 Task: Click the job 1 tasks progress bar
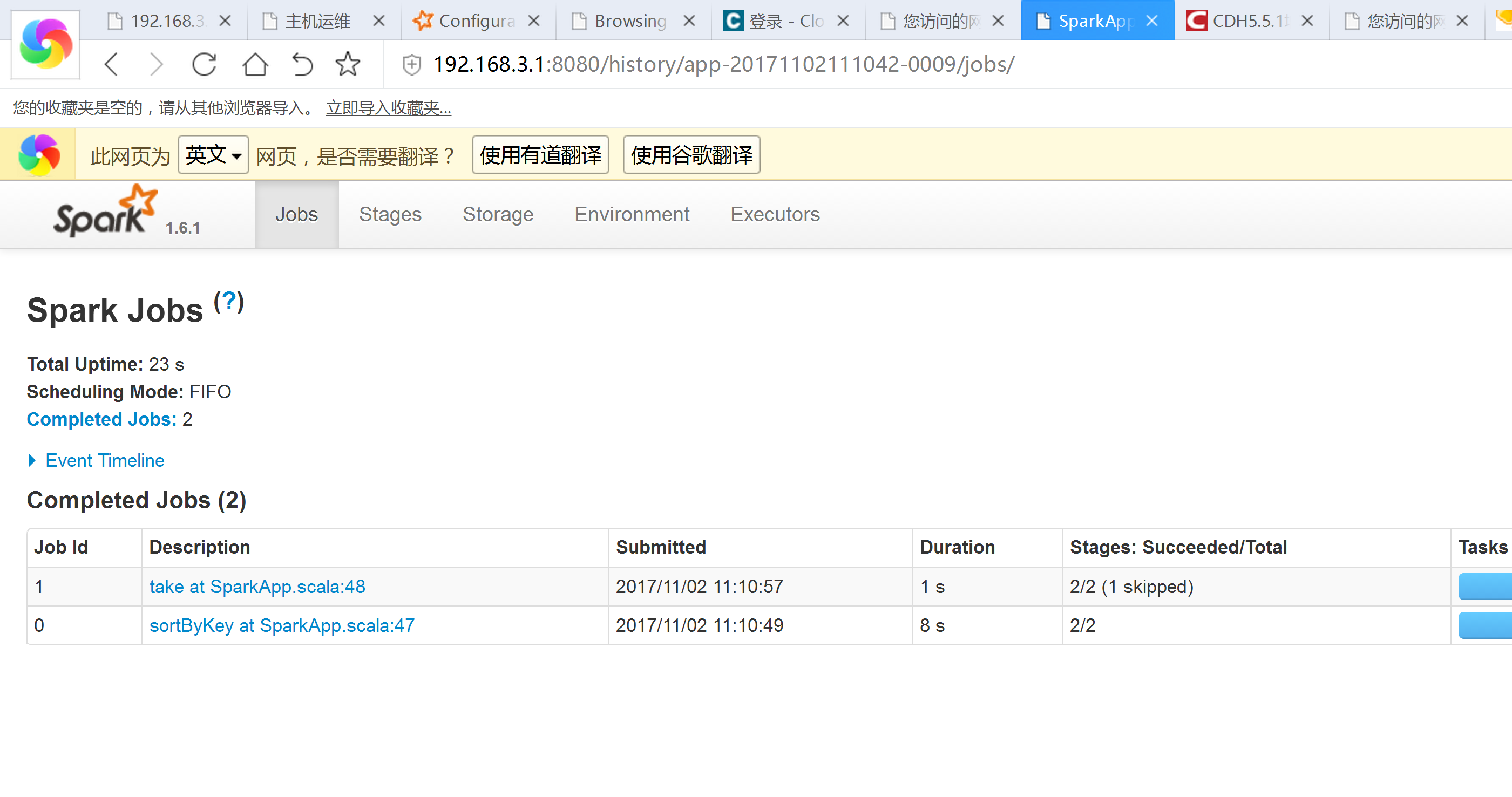tap(1484, 587)
